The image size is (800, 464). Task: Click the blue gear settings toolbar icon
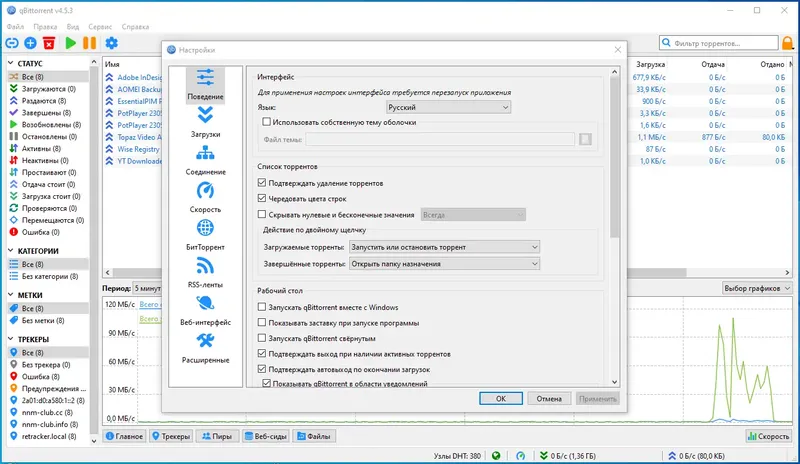pos(111,43)
